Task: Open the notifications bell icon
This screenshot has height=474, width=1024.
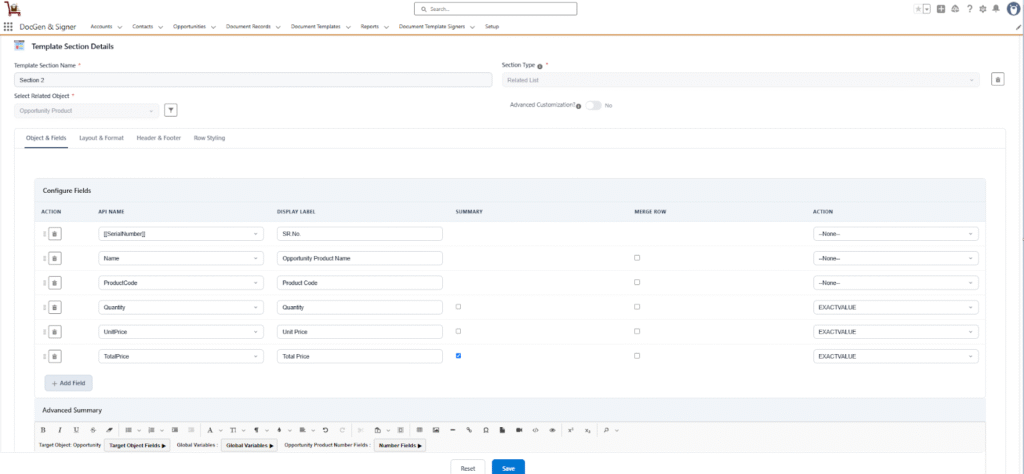Action: 995,9
